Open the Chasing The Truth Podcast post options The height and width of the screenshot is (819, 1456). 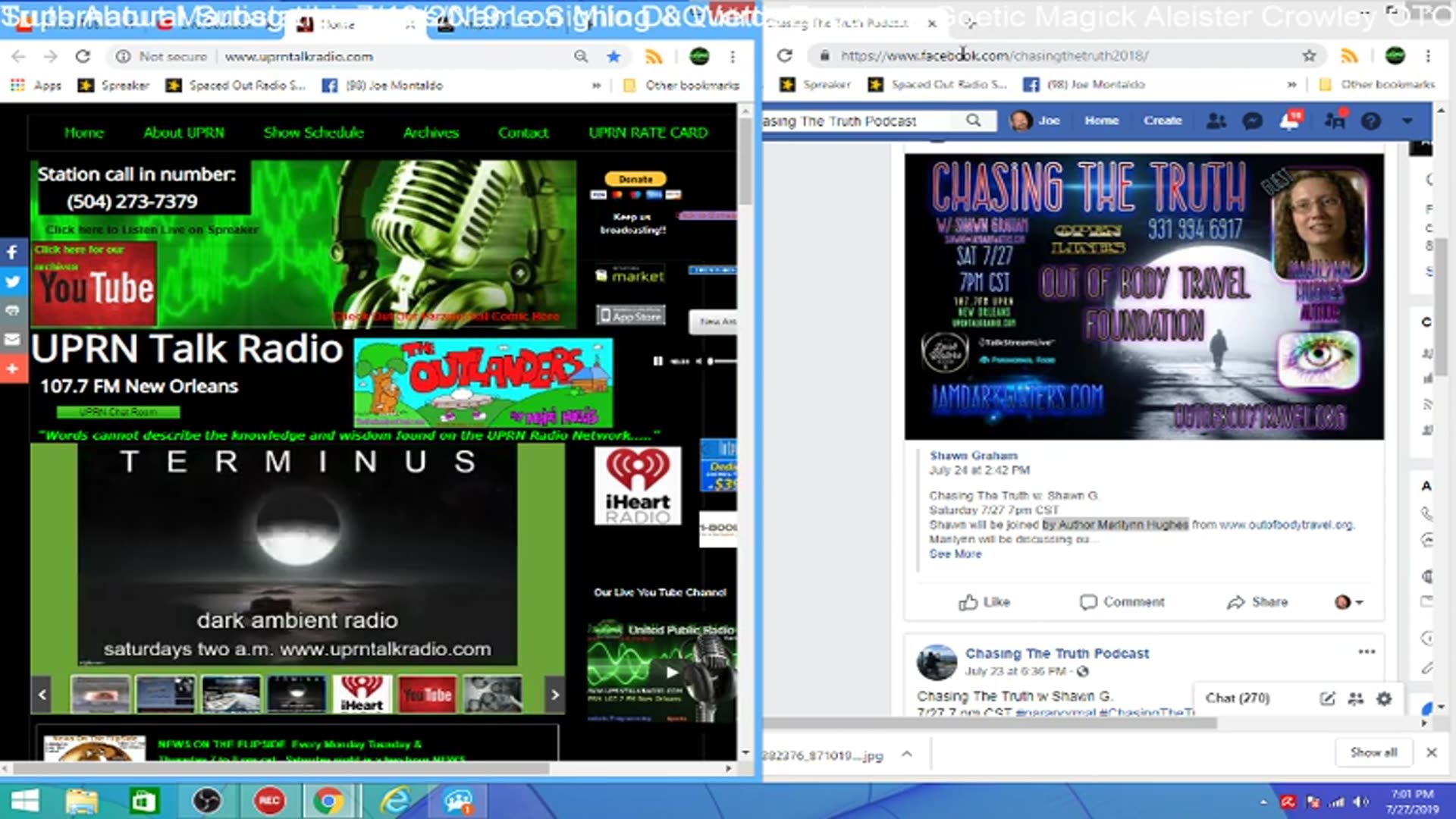click(1367, 652)
